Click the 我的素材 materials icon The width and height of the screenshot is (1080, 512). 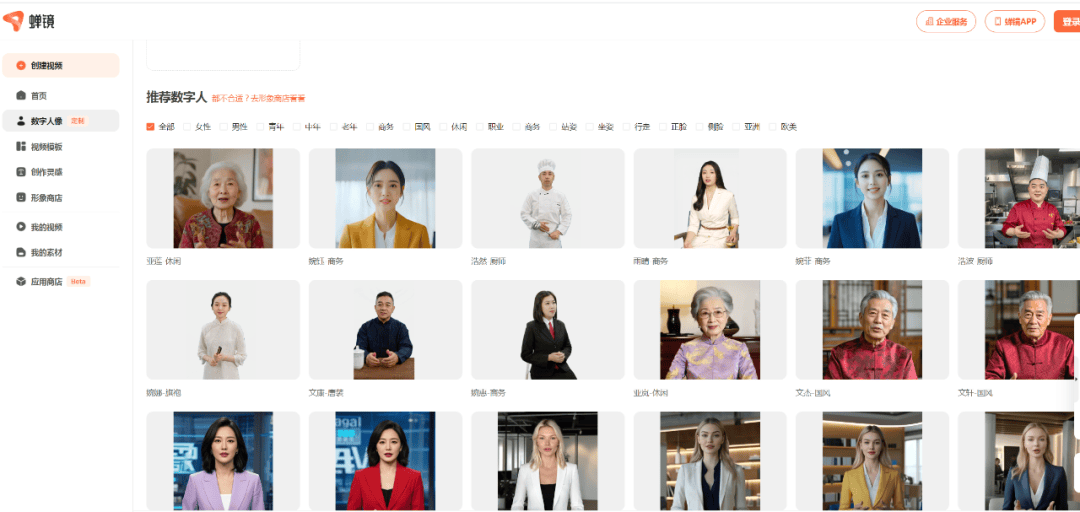[21, 252]
